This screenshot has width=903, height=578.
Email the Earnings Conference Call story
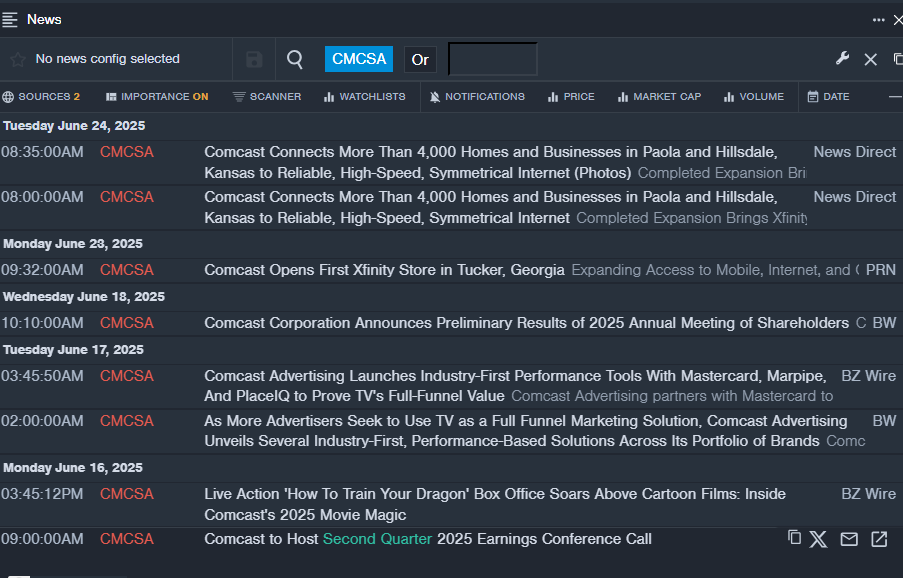click(x=849, y=539)
